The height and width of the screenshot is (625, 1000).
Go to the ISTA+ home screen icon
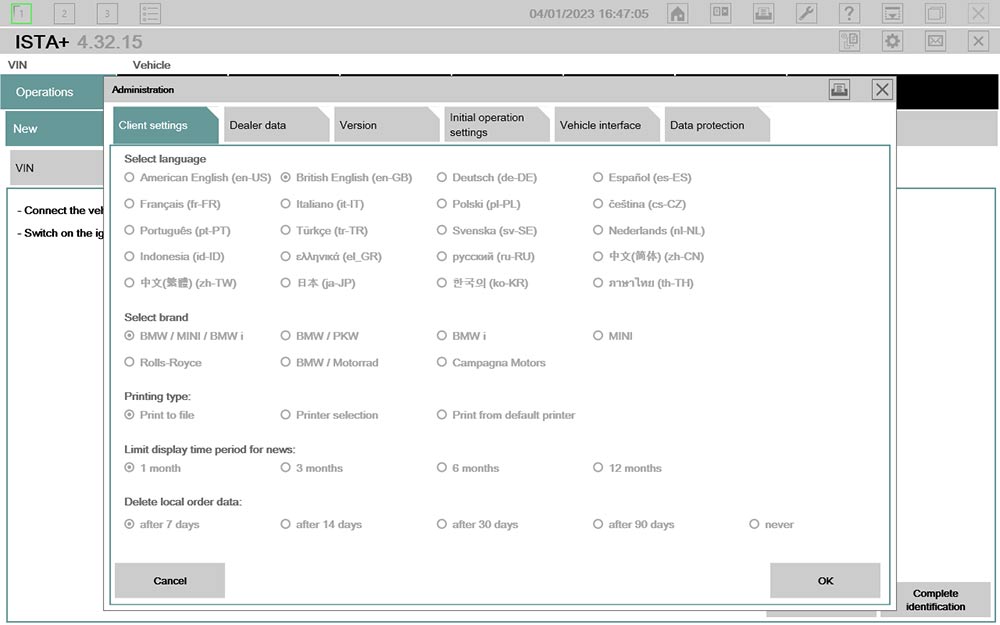(677, 13)
